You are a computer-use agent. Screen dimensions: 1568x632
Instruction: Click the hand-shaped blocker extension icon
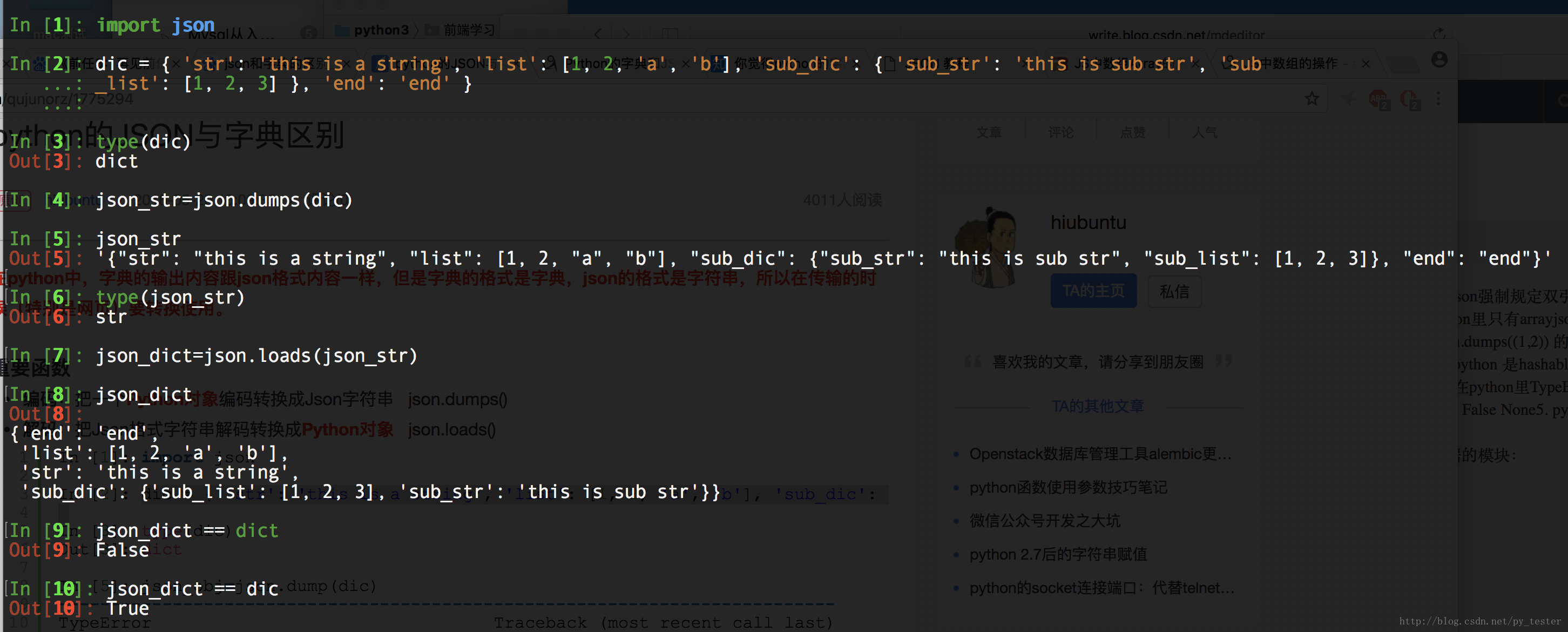point(1409,98)
